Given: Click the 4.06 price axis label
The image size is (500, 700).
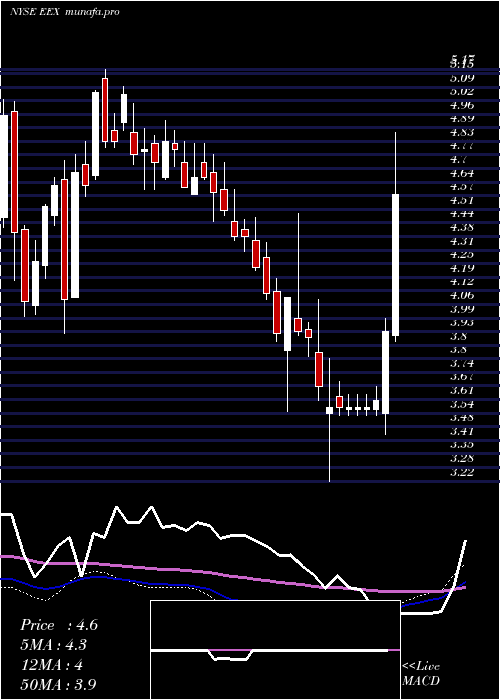Looking at the screenshot, I should point(462,296).
